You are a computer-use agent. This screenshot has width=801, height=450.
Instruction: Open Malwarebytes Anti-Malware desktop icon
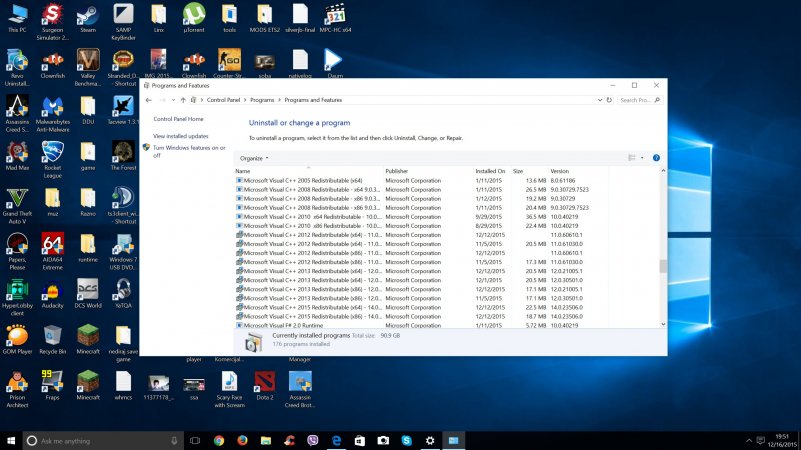tap(52, 114)
